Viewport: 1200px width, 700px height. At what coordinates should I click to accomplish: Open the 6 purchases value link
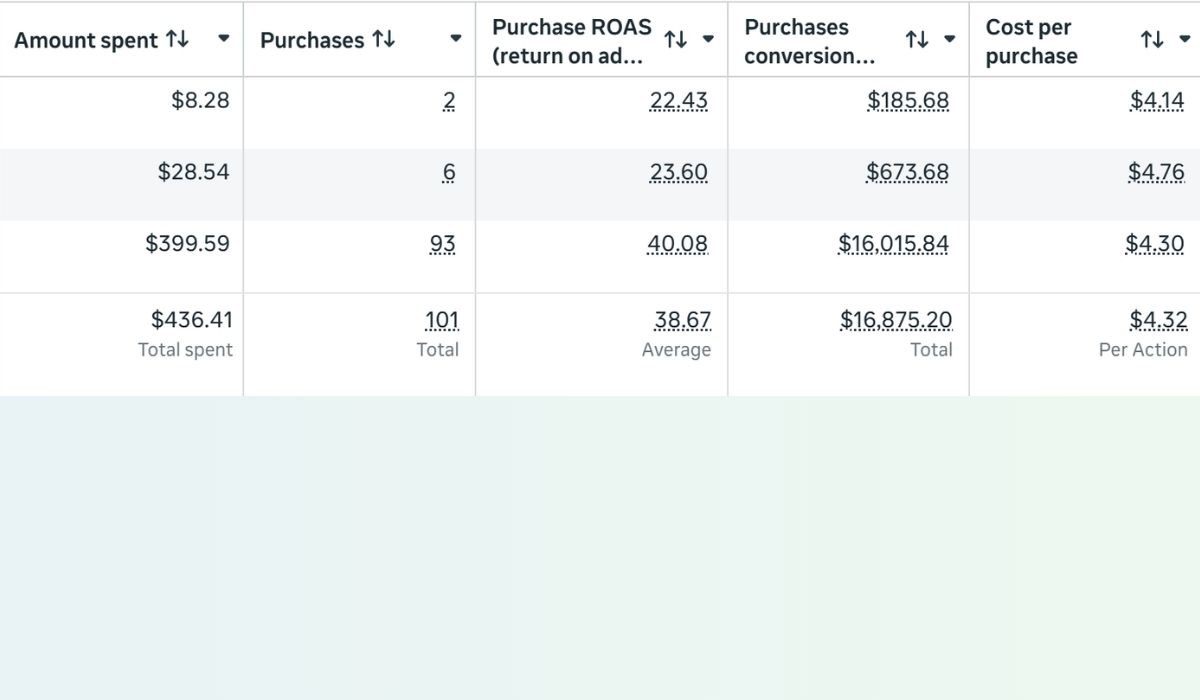(449, 173)
